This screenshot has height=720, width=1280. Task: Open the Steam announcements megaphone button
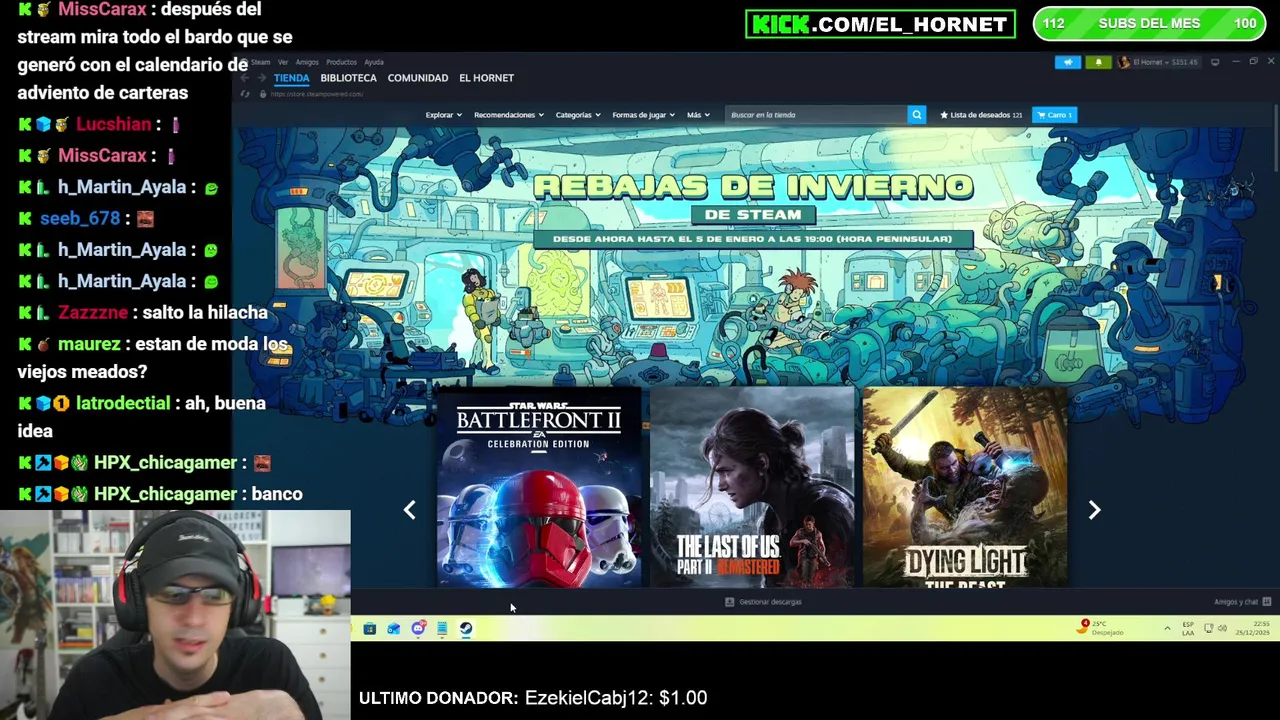coord(1067,62)
